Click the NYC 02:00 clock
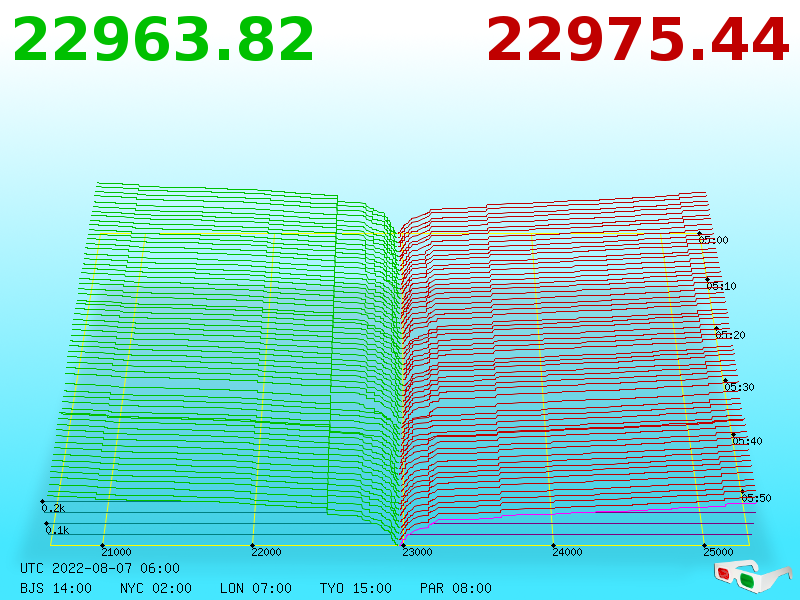The width and height of the screenshot is (800, 600). coord(156,588)
